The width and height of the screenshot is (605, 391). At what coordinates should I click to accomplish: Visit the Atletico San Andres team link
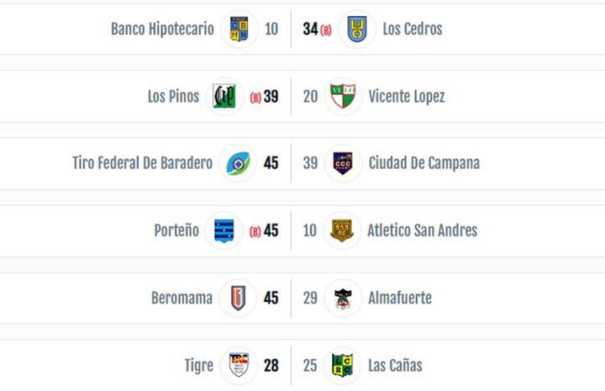pos(422,230)
